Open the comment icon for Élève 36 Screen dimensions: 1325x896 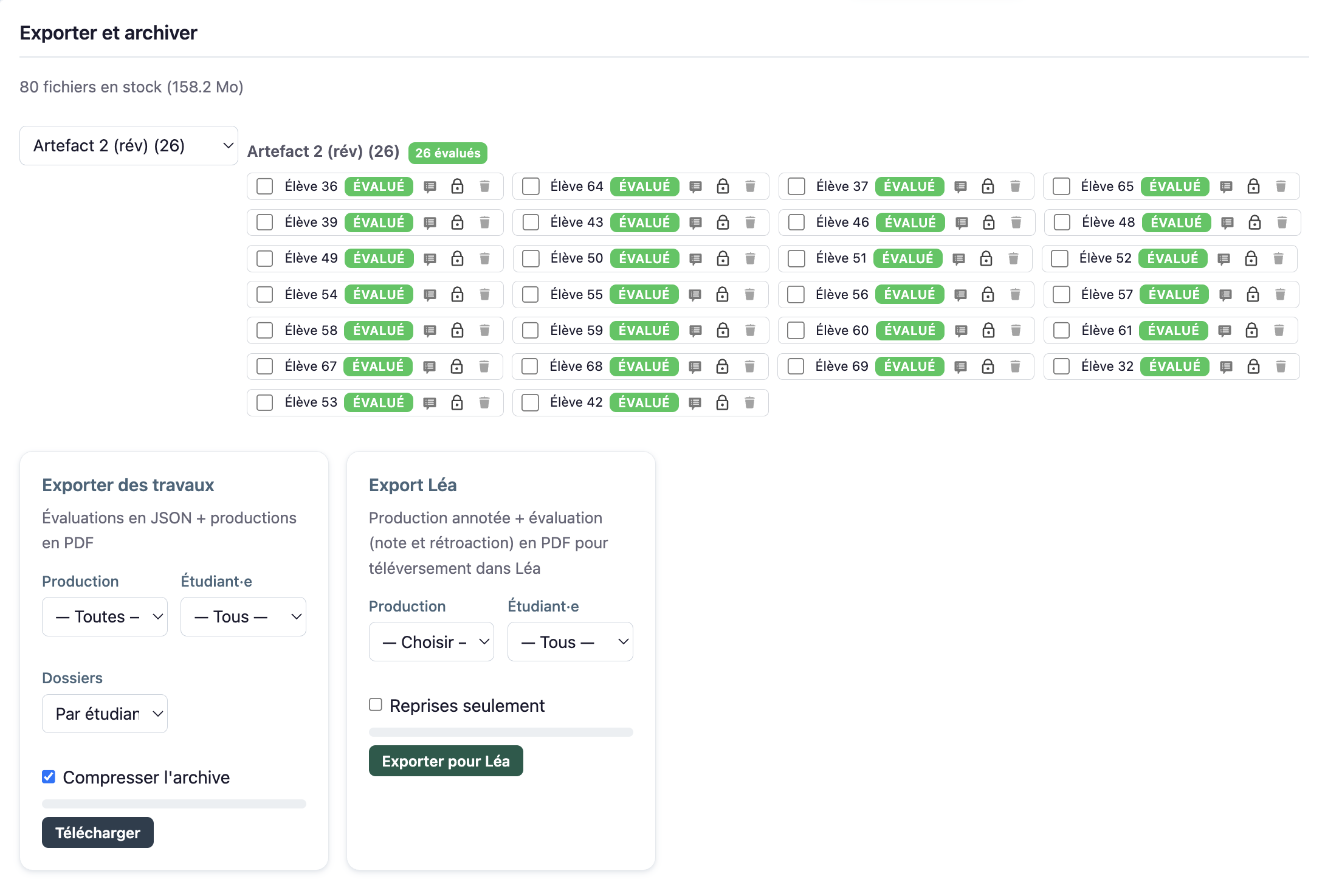coord(430,187)
